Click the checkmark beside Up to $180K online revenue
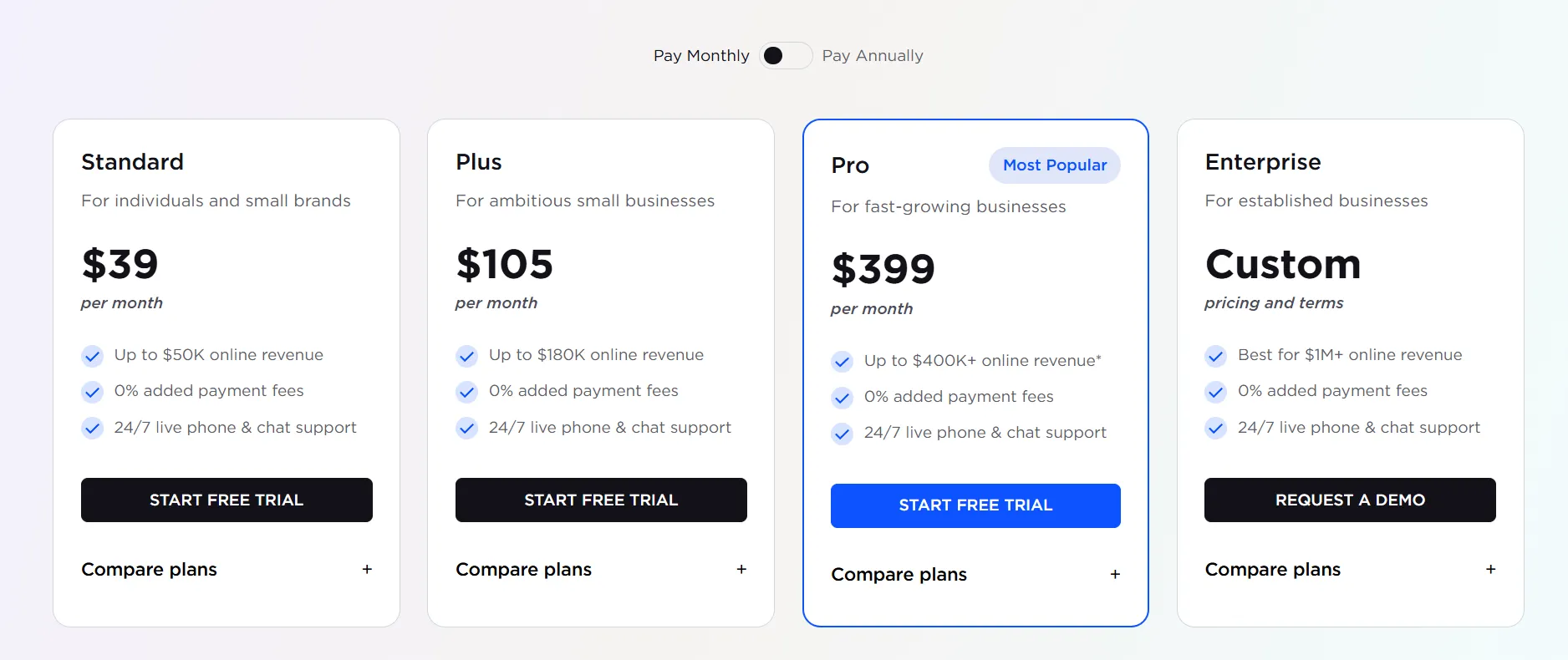The image size is (1568, 660). (x=466, y=356)
